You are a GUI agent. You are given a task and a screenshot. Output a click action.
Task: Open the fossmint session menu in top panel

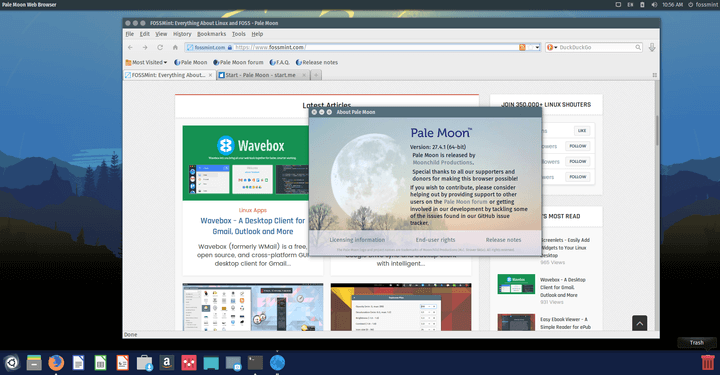click(703, 5)
